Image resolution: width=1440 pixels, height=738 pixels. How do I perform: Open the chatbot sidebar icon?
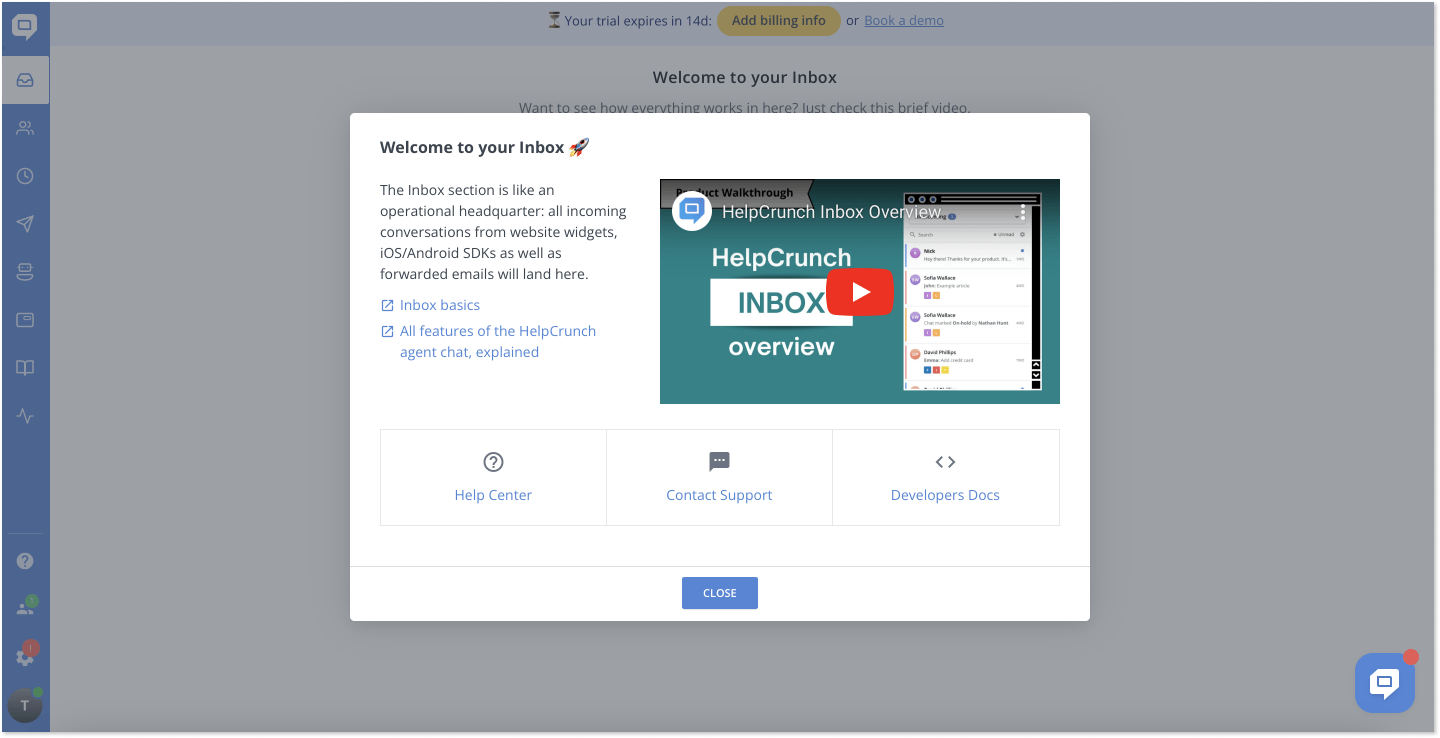[25, 272]
